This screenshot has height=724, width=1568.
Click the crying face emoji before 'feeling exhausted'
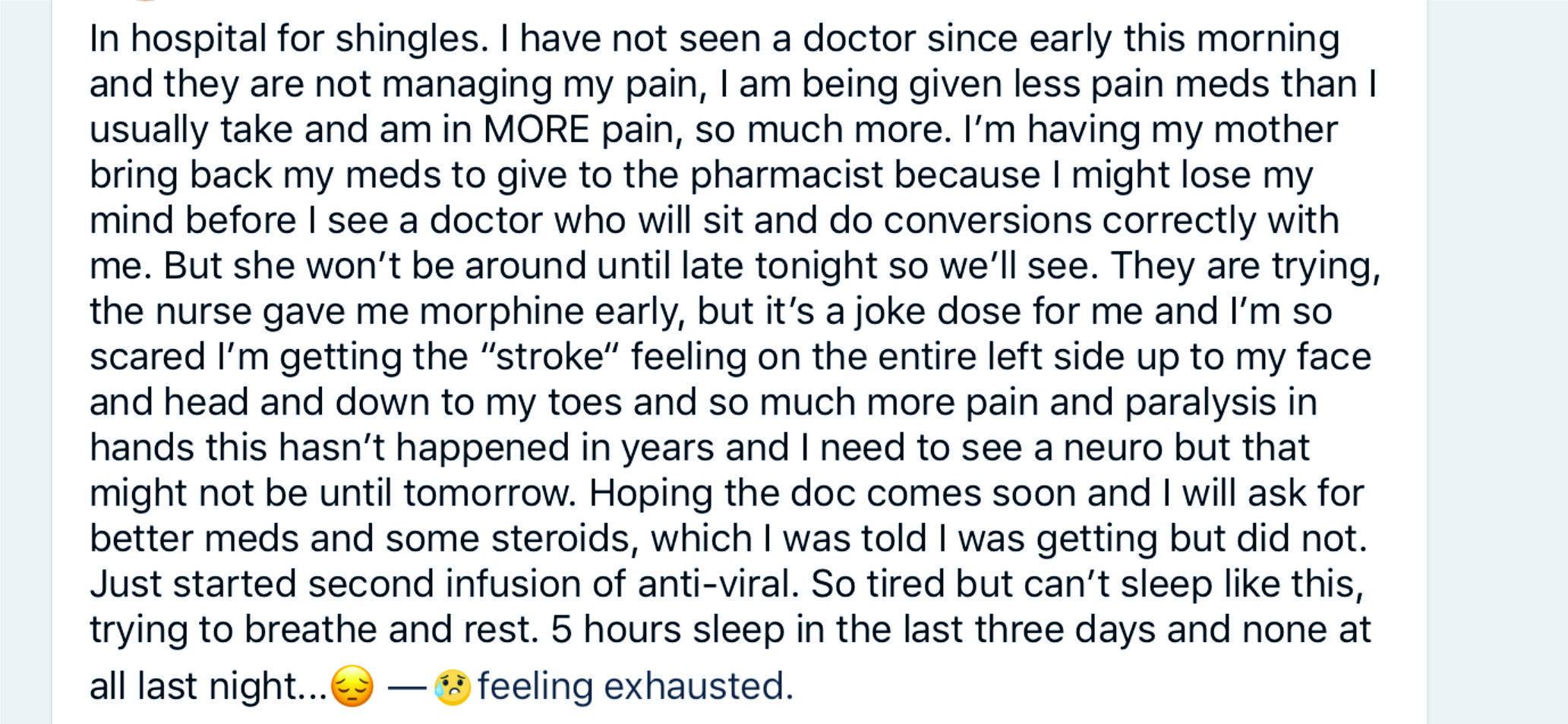click(452, 687)
